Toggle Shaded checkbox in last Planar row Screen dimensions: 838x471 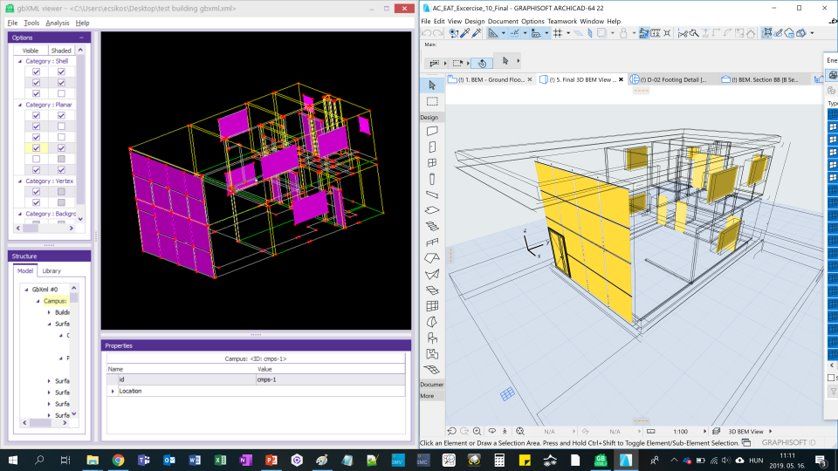point(61,170)
